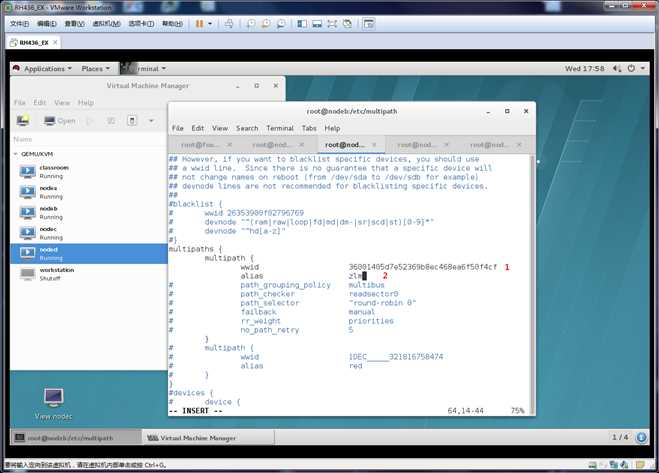Click the root@nodeb taskbar window button
The width and height of the screenshot is (659, 473).
pyautogui.click(x=76, y=438)
